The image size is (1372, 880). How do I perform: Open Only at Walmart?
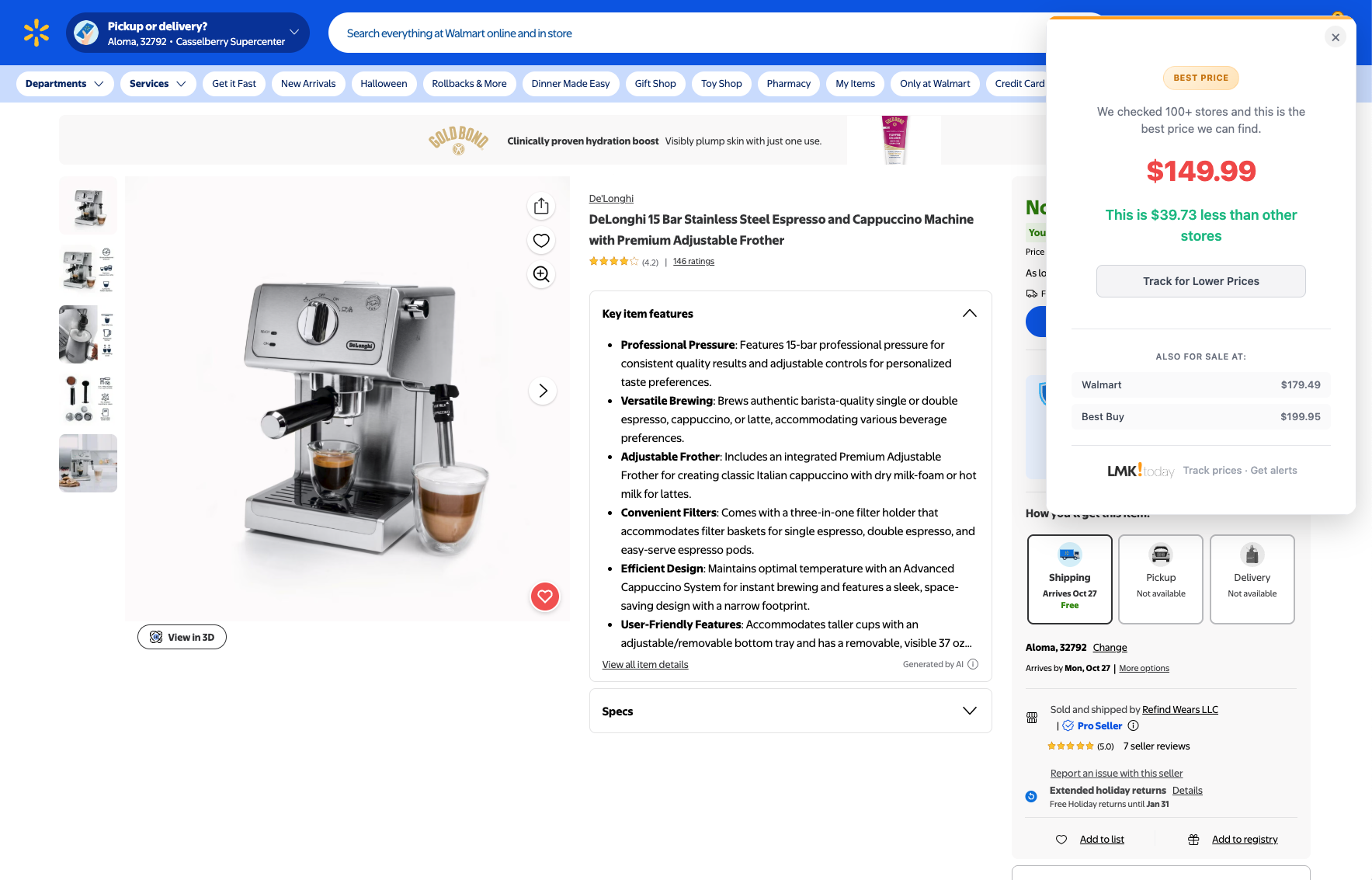935,84
